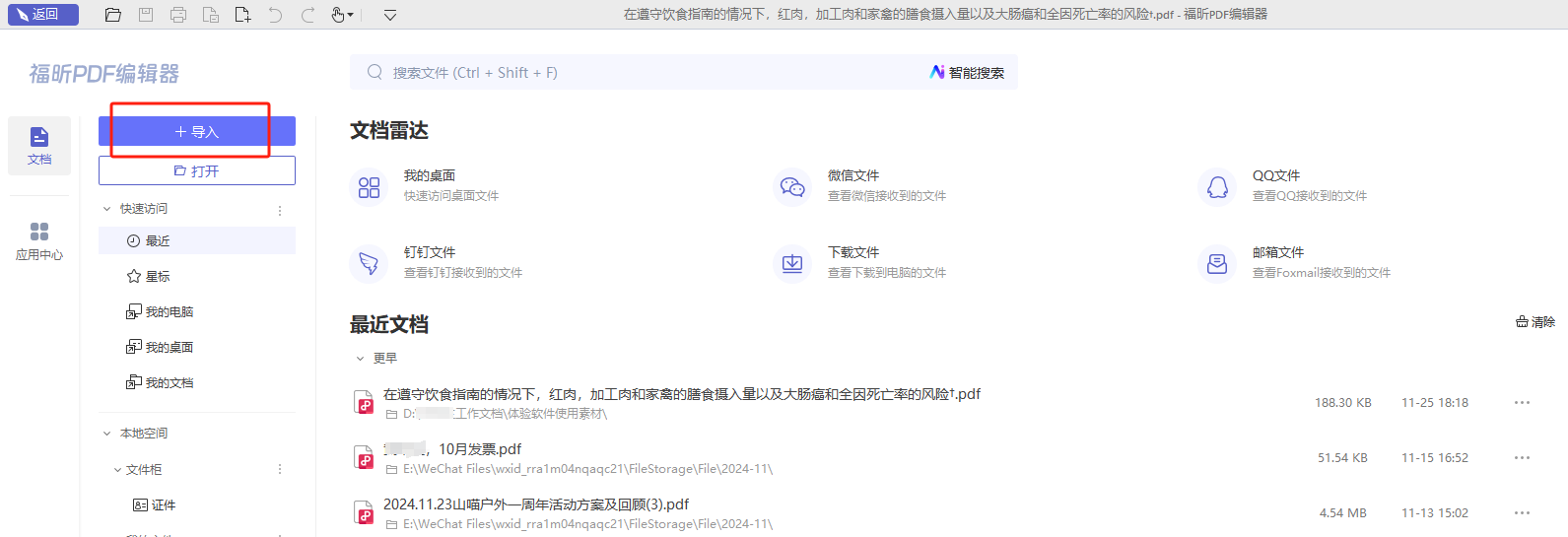Click the 导入 import button
Image resolution: width=1568 pixels, height=537 pixels.
[197, 131]
